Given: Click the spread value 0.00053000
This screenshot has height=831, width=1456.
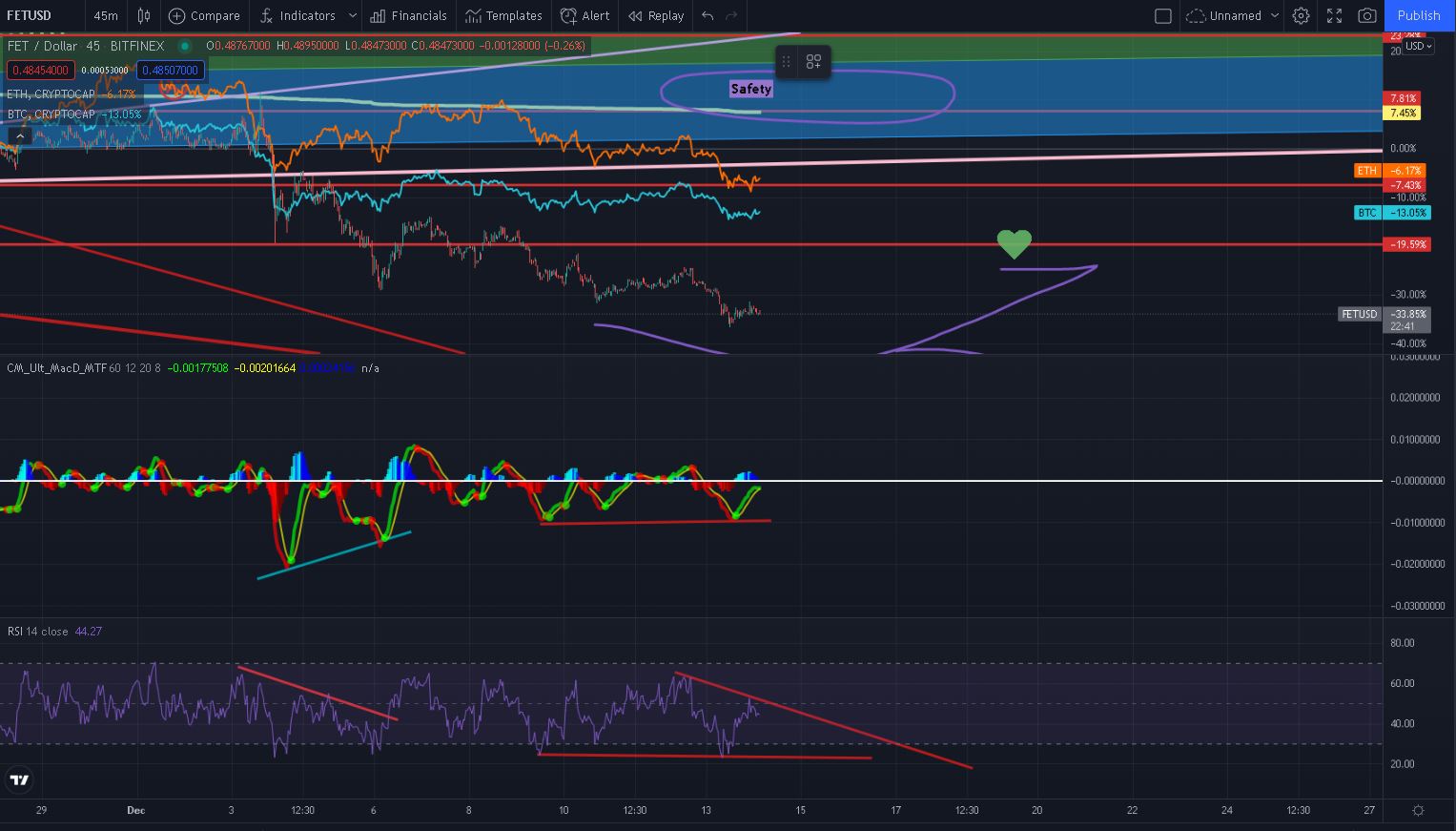Looking at the screenshot, I should click(105, 70).
